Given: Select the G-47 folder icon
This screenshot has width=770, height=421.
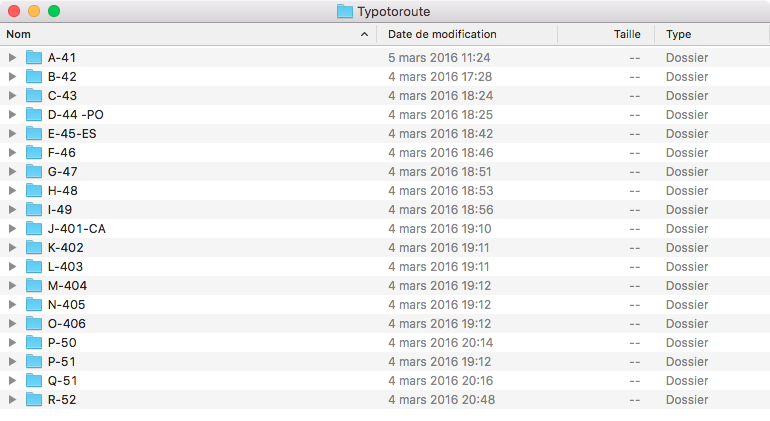Looking at the screenshot, I should click(34, 171).
